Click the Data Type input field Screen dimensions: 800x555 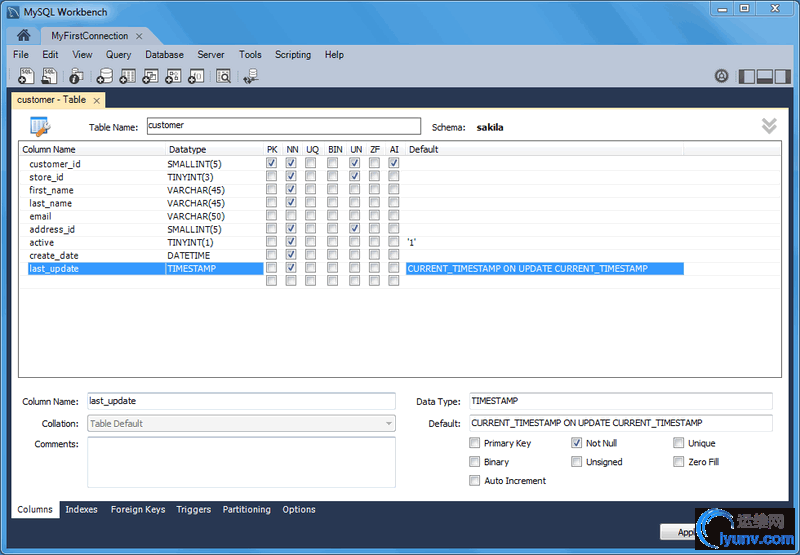point(621,401)
